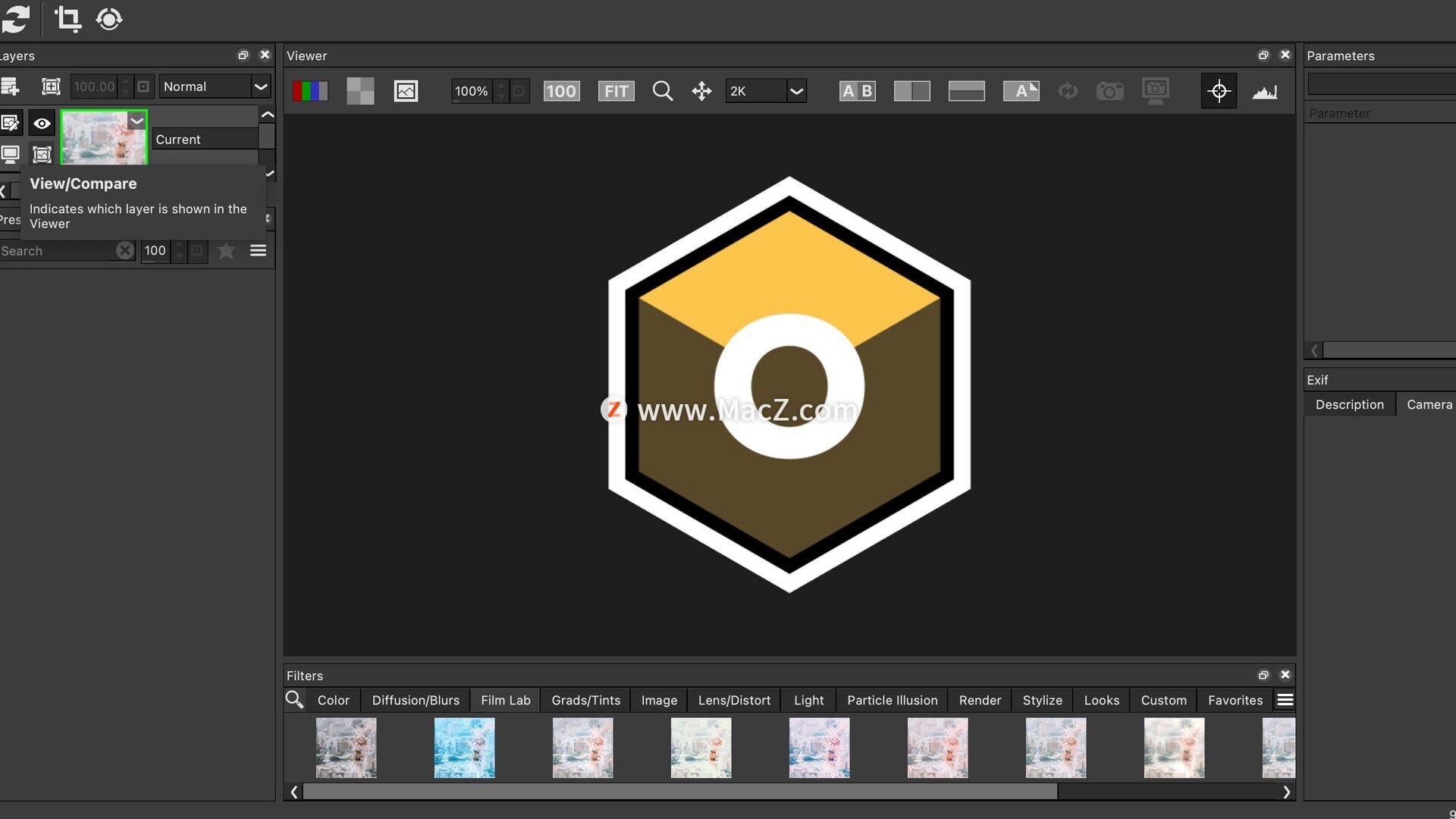Screen dimensions: 1456x819
Task: Select the Current layer thumbnail
Action: point(104,137)
